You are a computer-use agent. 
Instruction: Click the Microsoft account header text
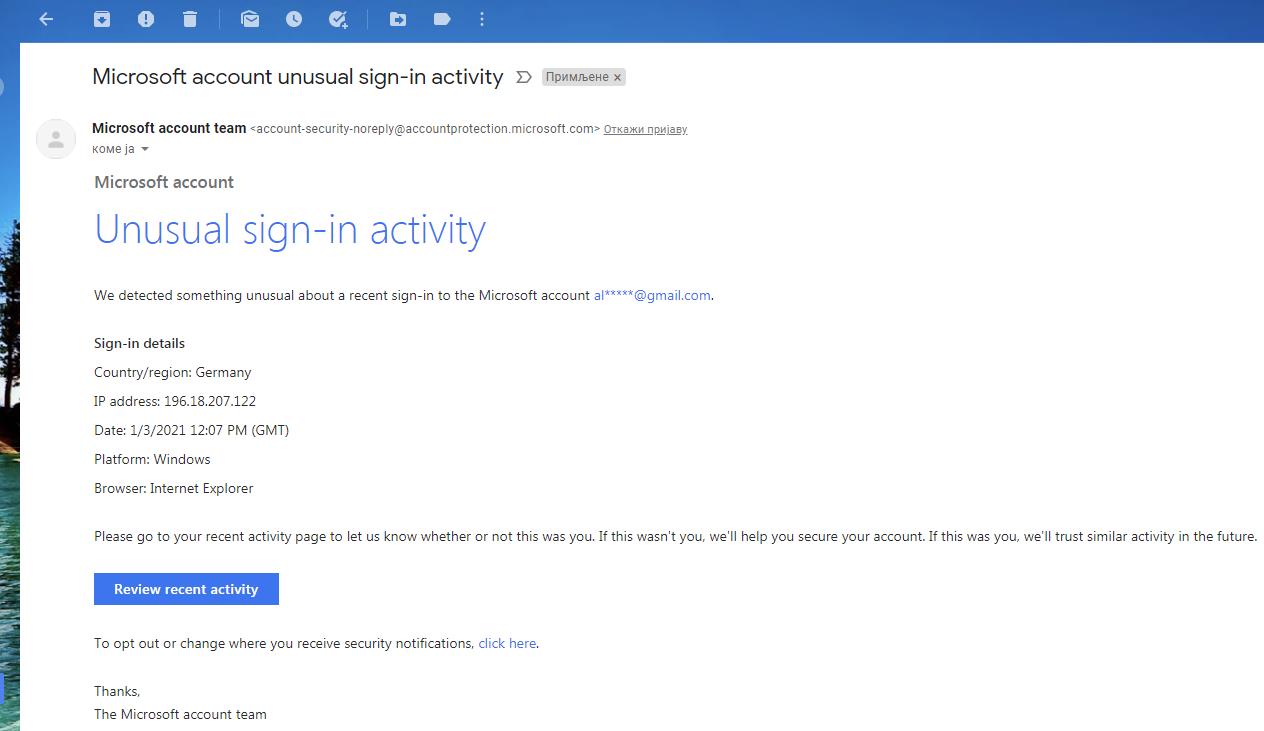click(164, 182)
